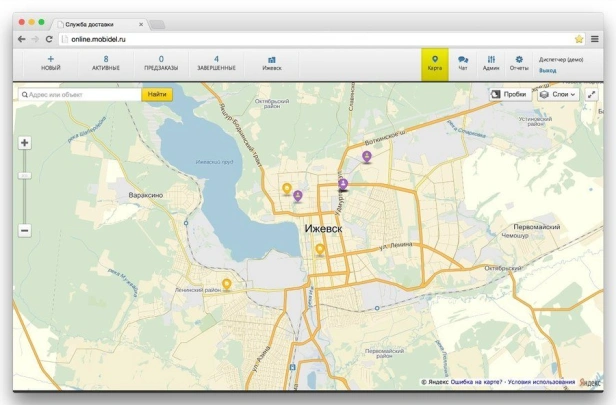Open the Чат chat section
Screen dimensions: 616x405
(463, 63)
